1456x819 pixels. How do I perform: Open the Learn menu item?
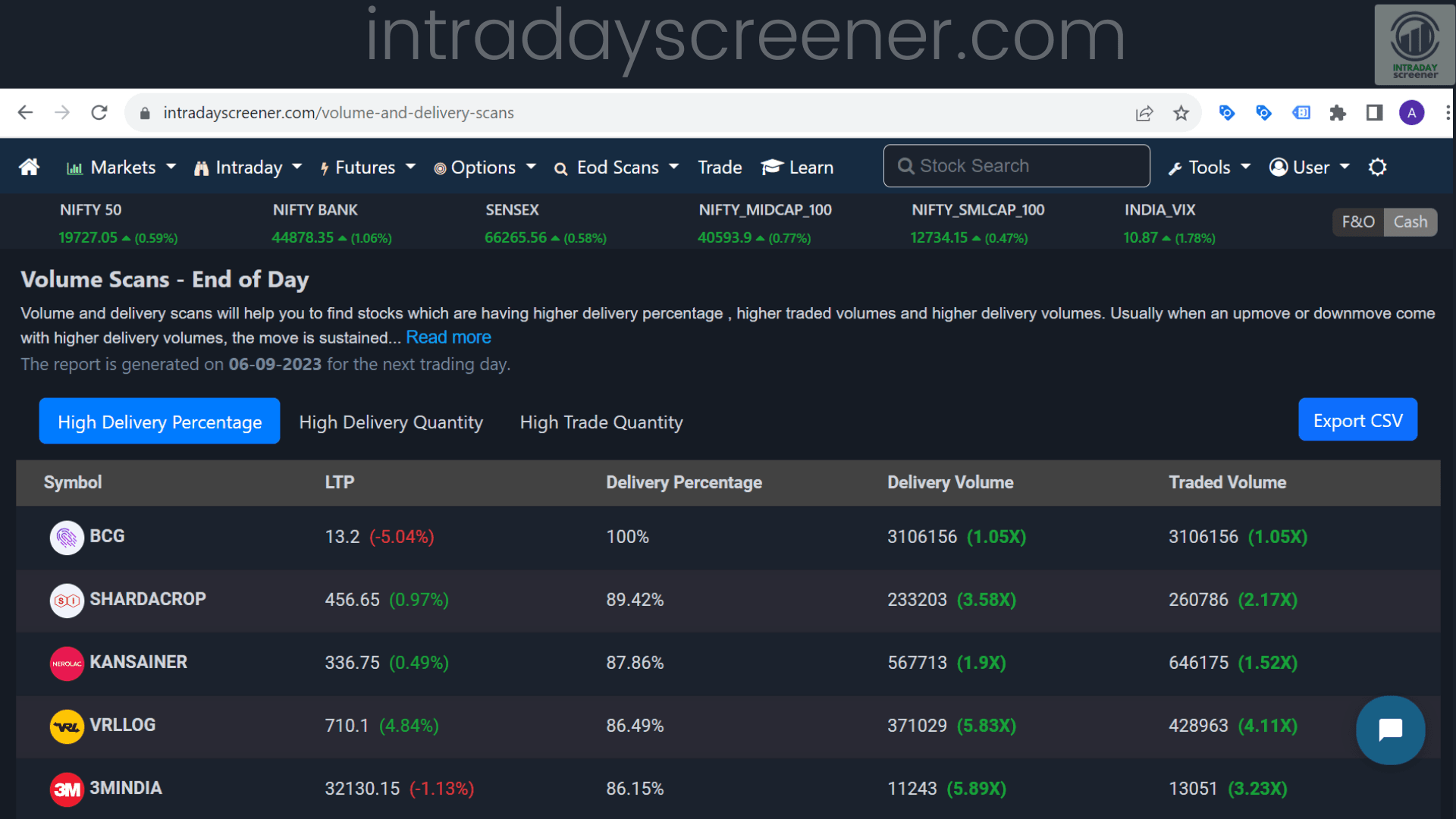coord(797,168)
